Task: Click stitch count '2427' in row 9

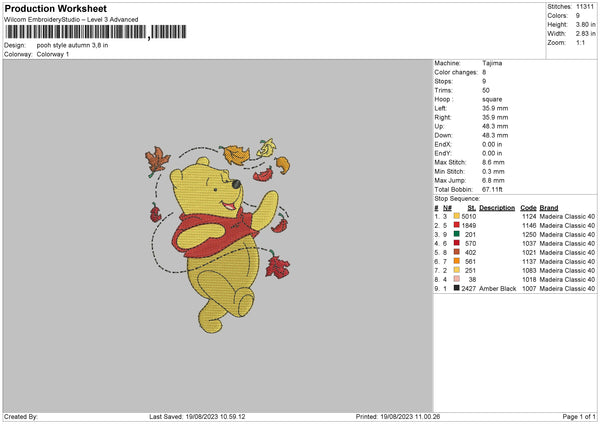Action: [x=469, y=289]
